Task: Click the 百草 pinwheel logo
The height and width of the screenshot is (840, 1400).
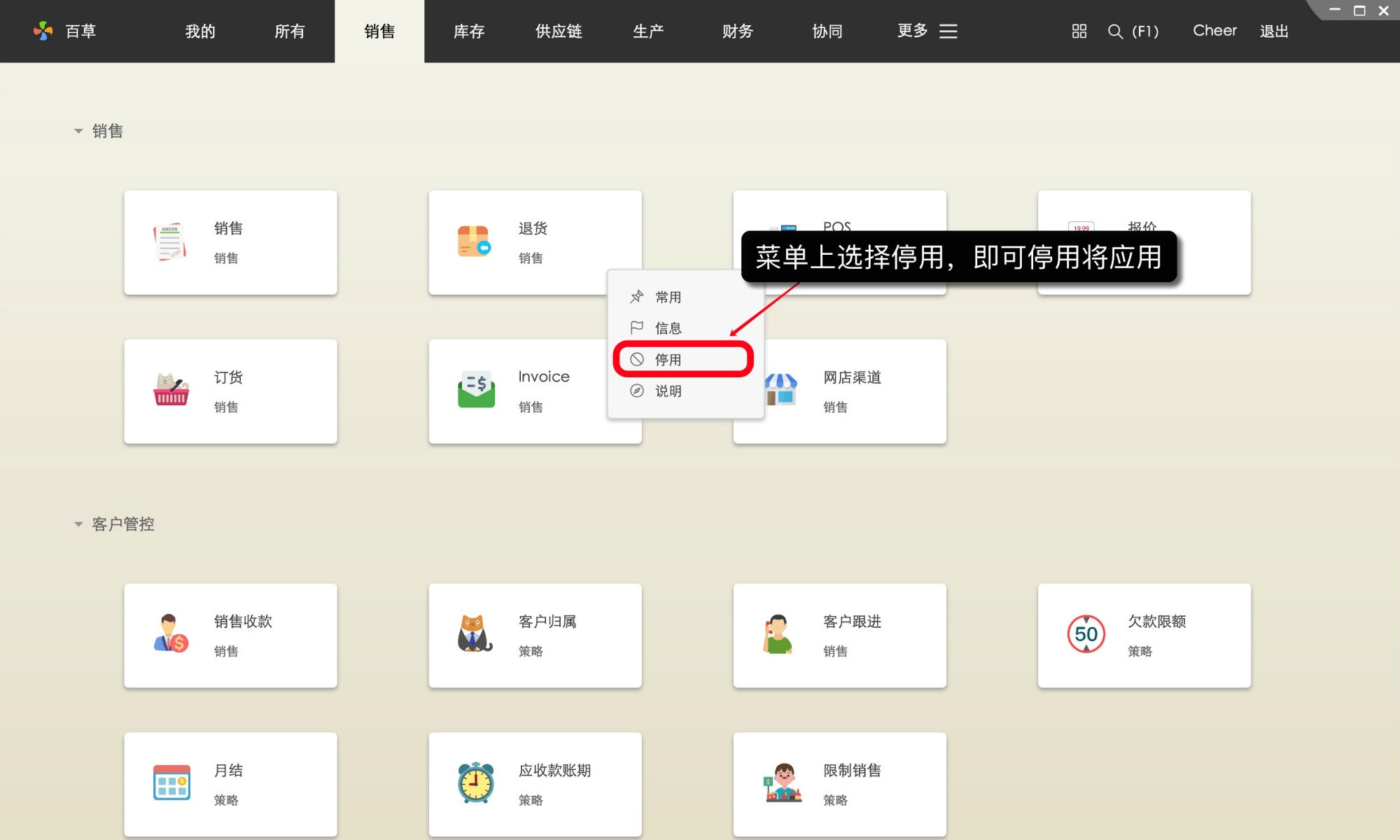Action: click(x=43, y=31)
